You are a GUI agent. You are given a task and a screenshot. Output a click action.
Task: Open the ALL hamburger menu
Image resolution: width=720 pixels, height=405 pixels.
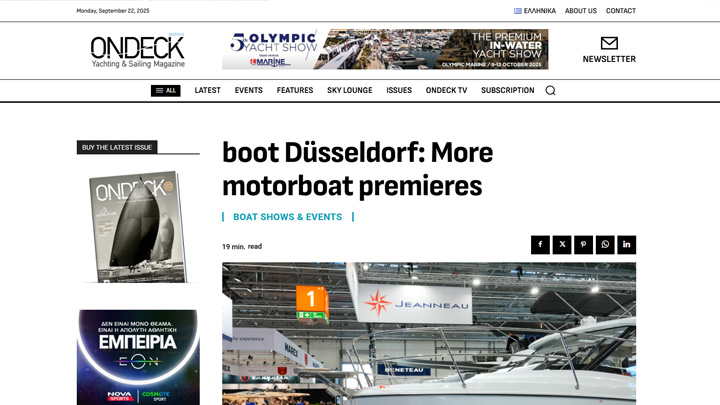point(166,91)
